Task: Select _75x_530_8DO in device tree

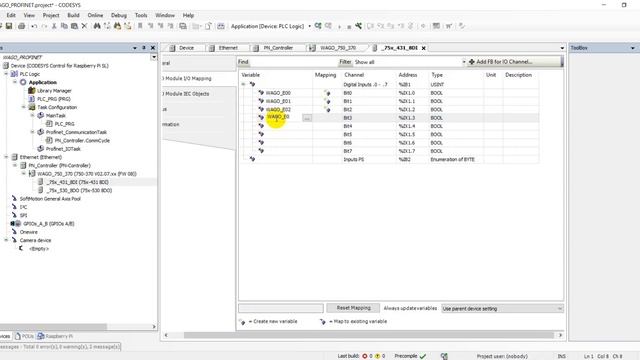Action: click(79, 191)
